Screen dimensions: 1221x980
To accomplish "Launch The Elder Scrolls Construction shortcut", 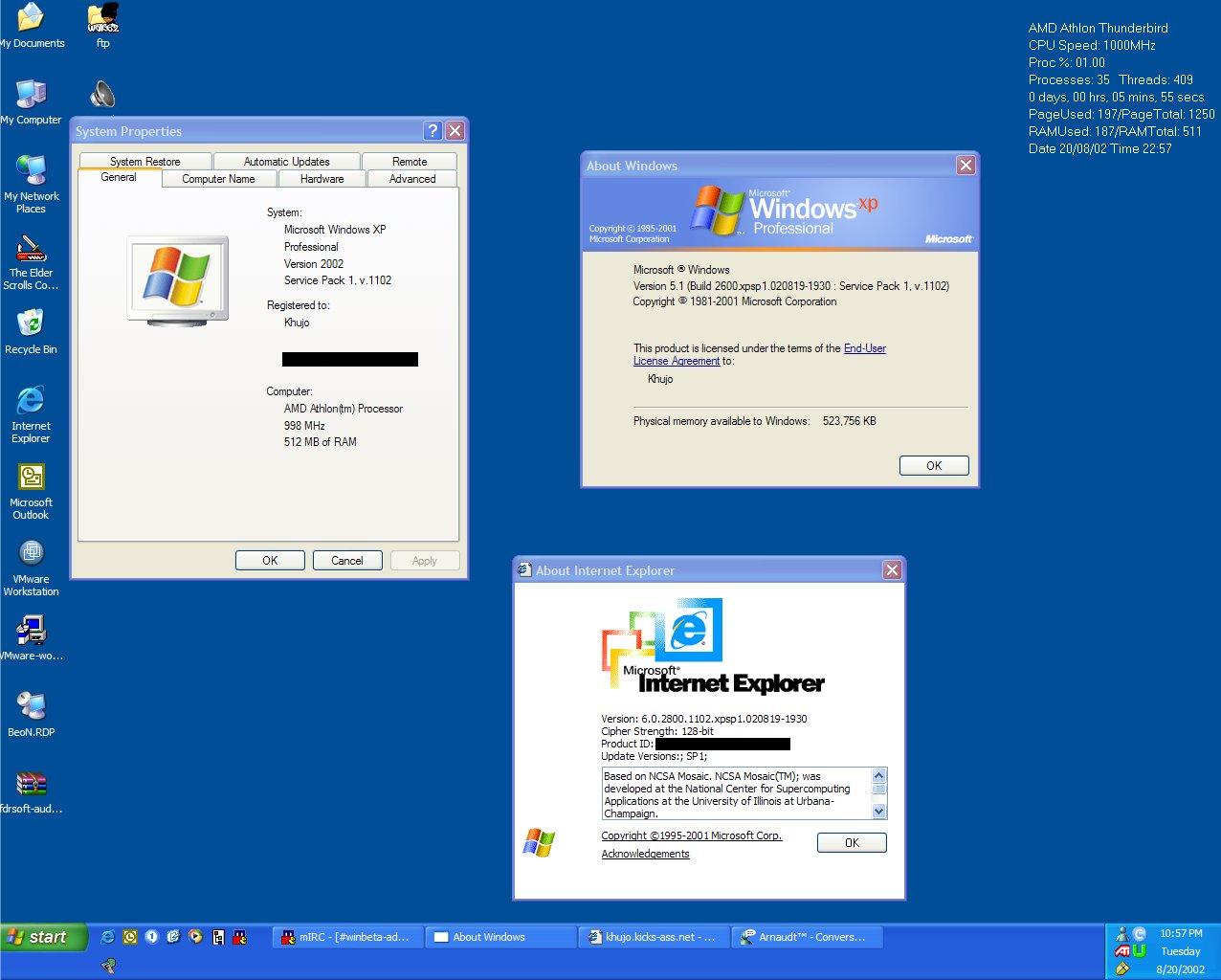I will click(31, 261).
